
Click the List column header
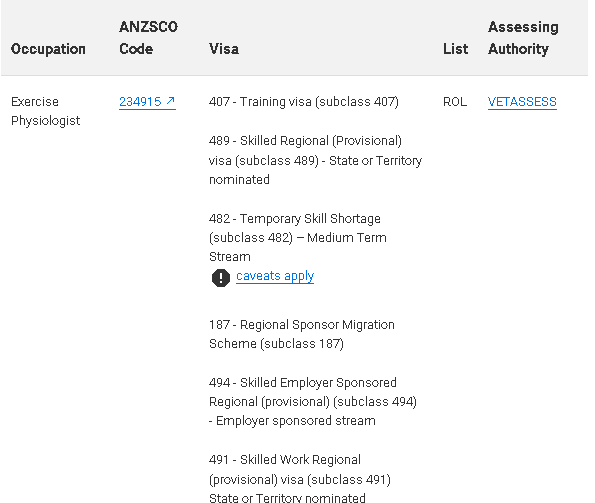(x=455, y=49)
